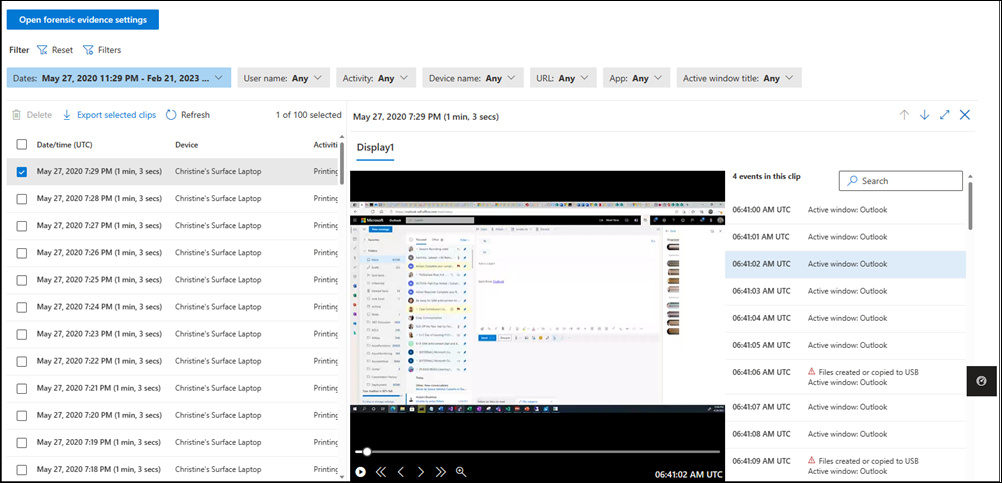Expand the User name filter dropdown

(284, 78)
